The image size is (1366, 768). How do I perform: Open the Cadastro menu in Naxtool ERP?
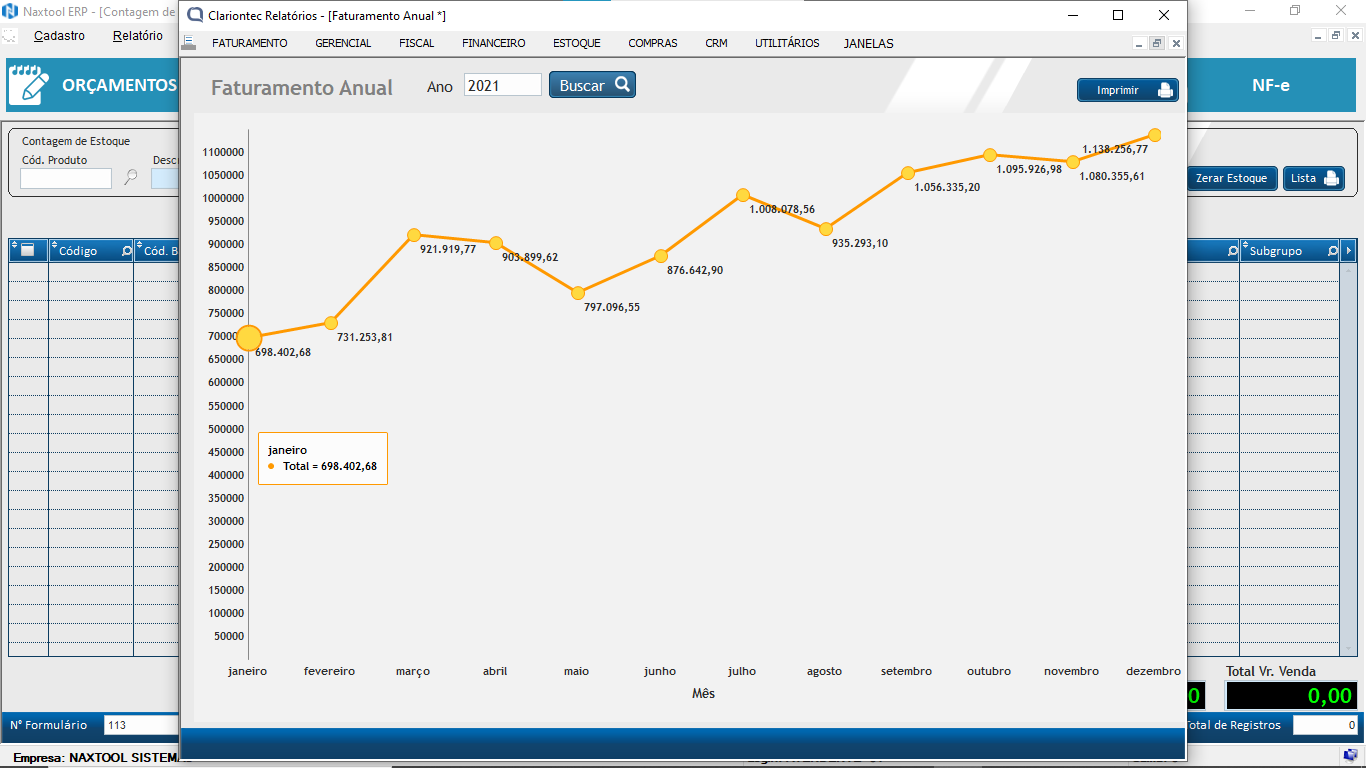59,36
